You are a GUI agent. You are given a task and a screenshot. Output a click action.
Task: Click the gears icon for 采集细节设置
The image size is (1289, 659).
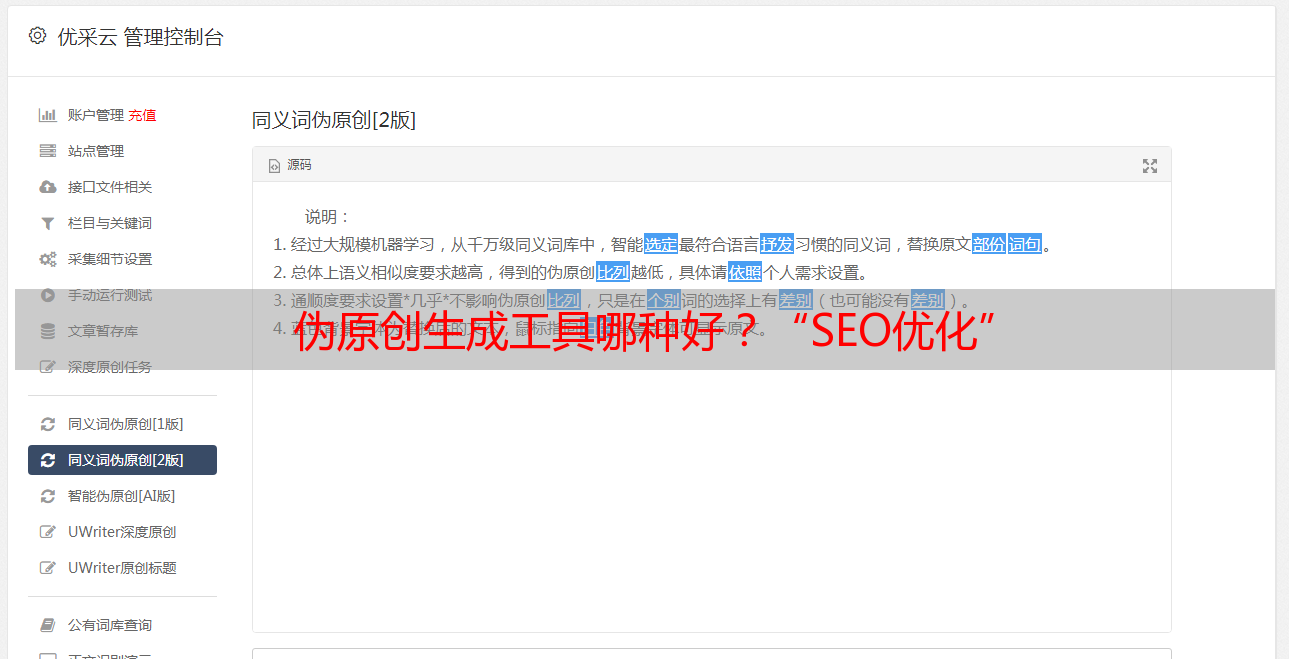[47, 259]
